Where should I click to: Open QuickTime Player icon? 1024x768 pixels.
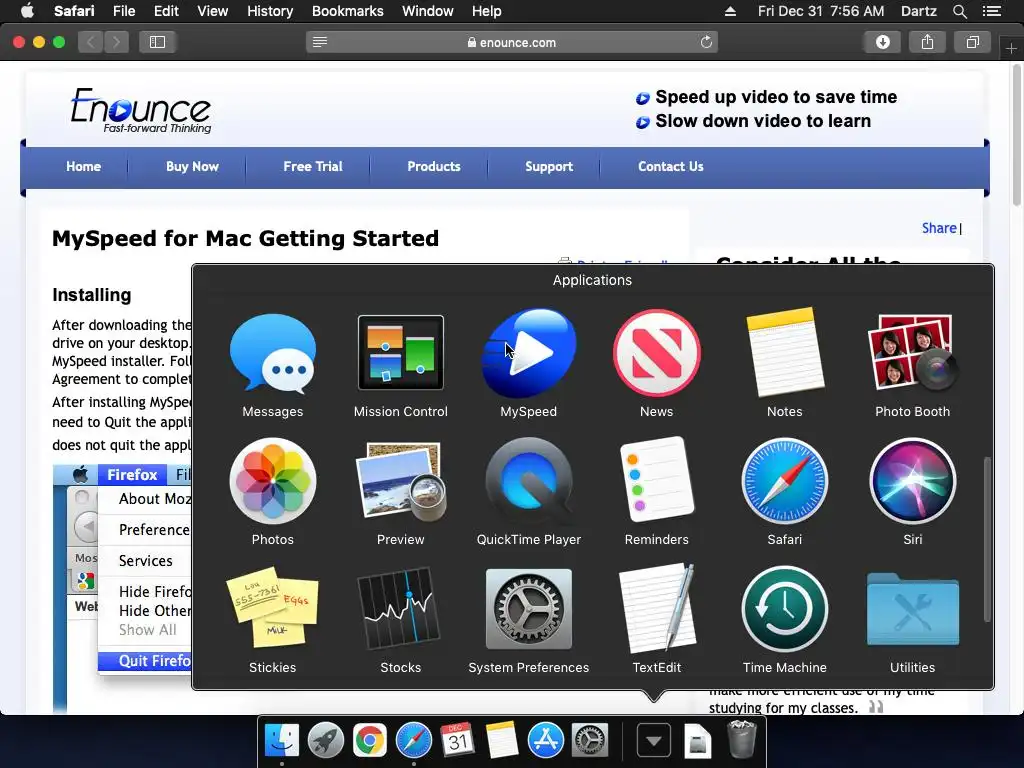[528, 481]
